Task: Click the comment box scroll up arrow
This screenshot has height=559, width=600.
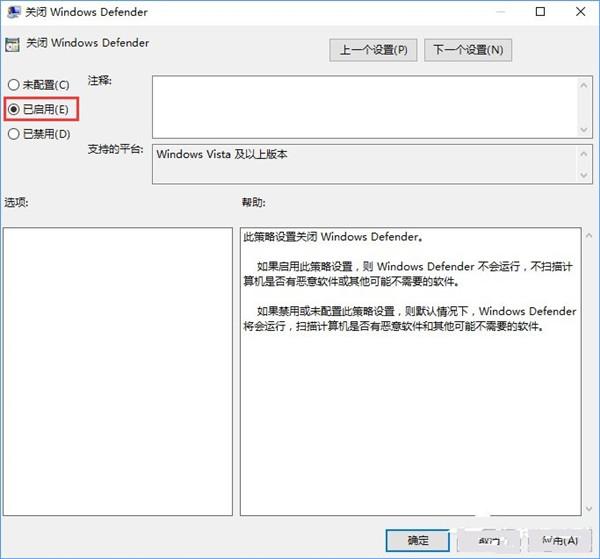Action: tap(584, 85)
